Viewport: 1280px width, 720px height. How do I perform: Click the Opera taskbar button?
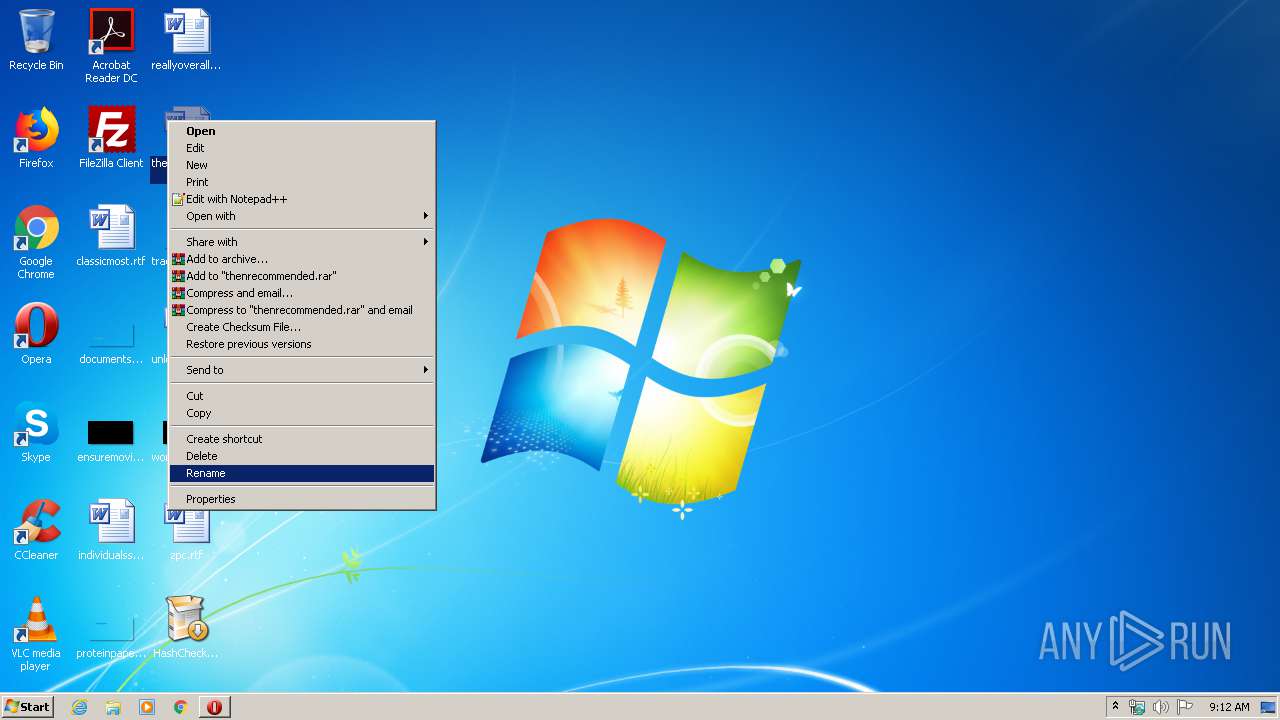click(214, 707)
